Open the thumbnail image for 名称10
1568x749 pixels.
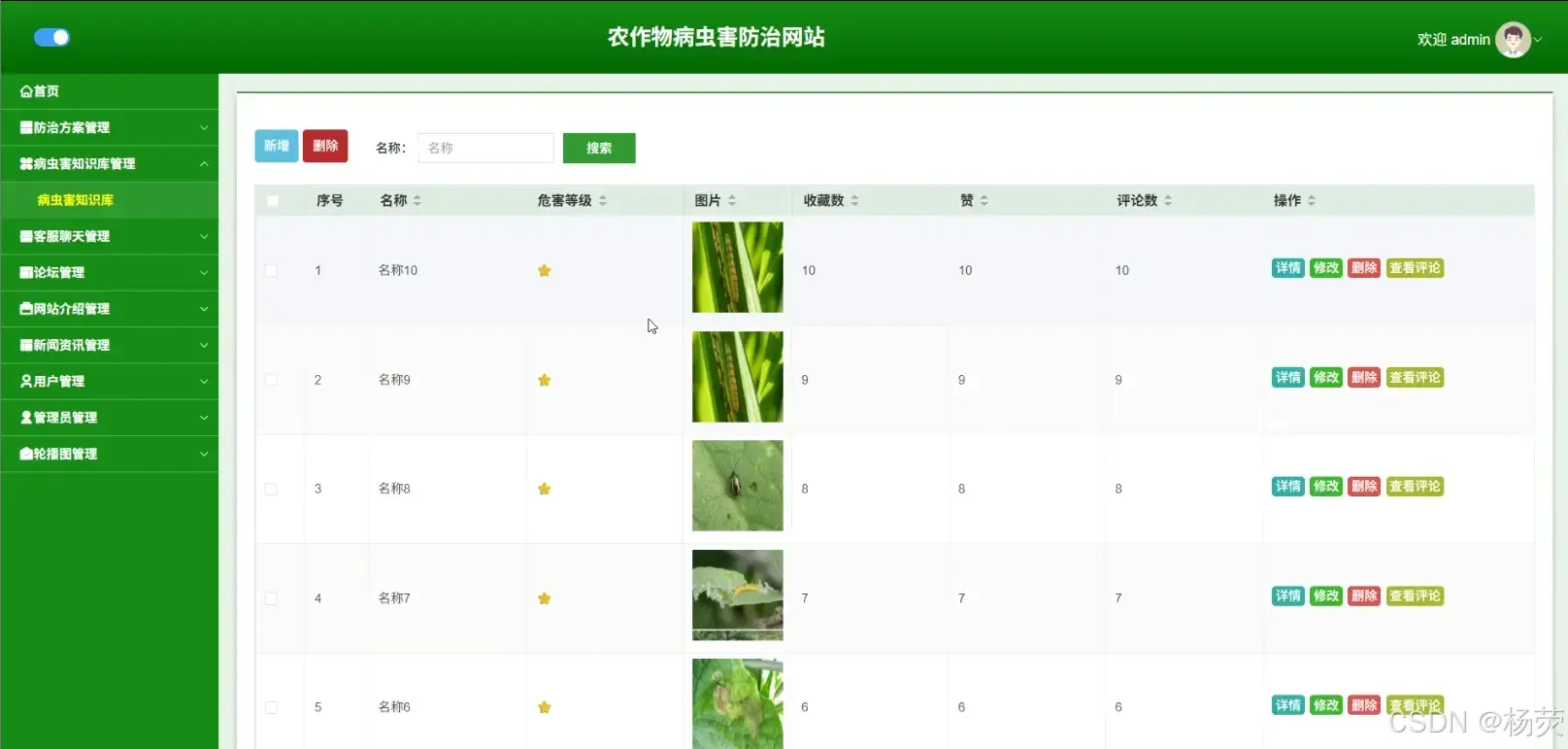point(738,267)
